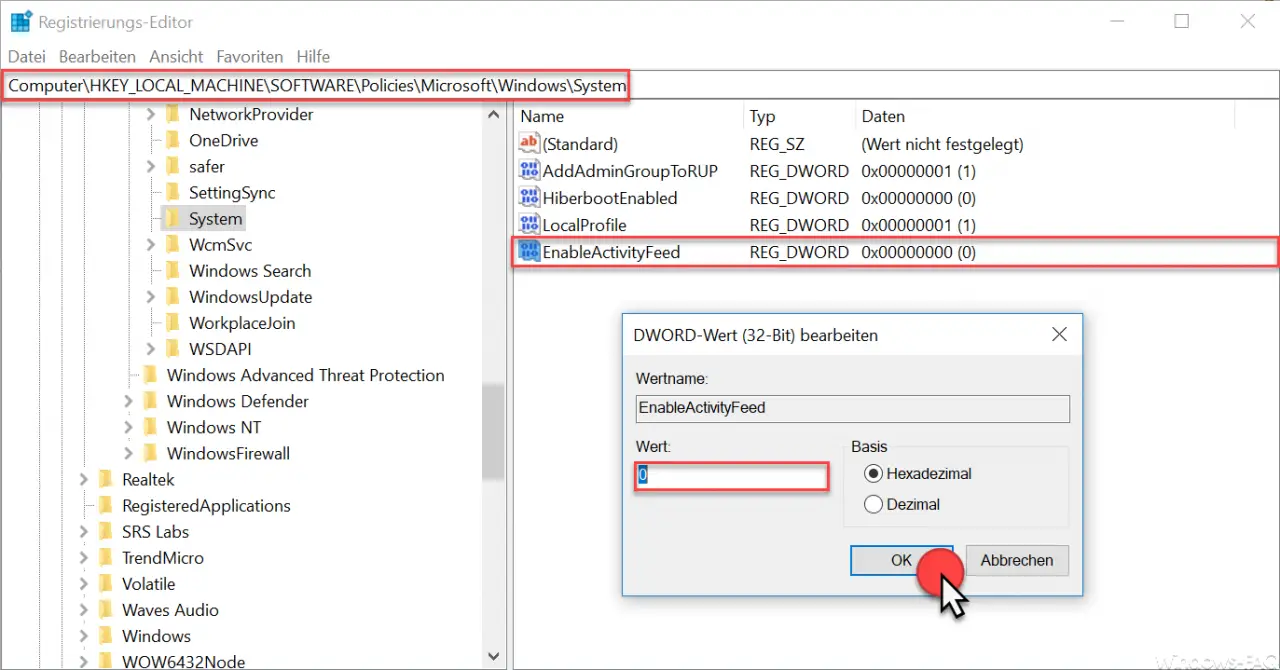Click the SRS Labs folder icon
Viewport: 1280px width, 670px height.
pyautogui.click(x=106, y=531)
